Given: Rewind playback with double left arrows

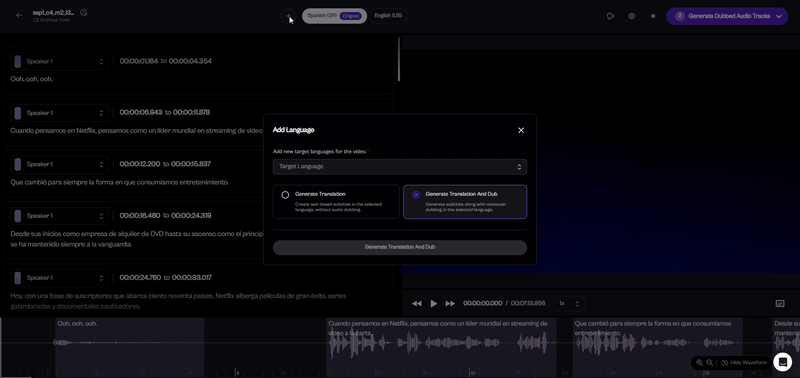Looking at the screenshot, I should click(x=417, y=304).
